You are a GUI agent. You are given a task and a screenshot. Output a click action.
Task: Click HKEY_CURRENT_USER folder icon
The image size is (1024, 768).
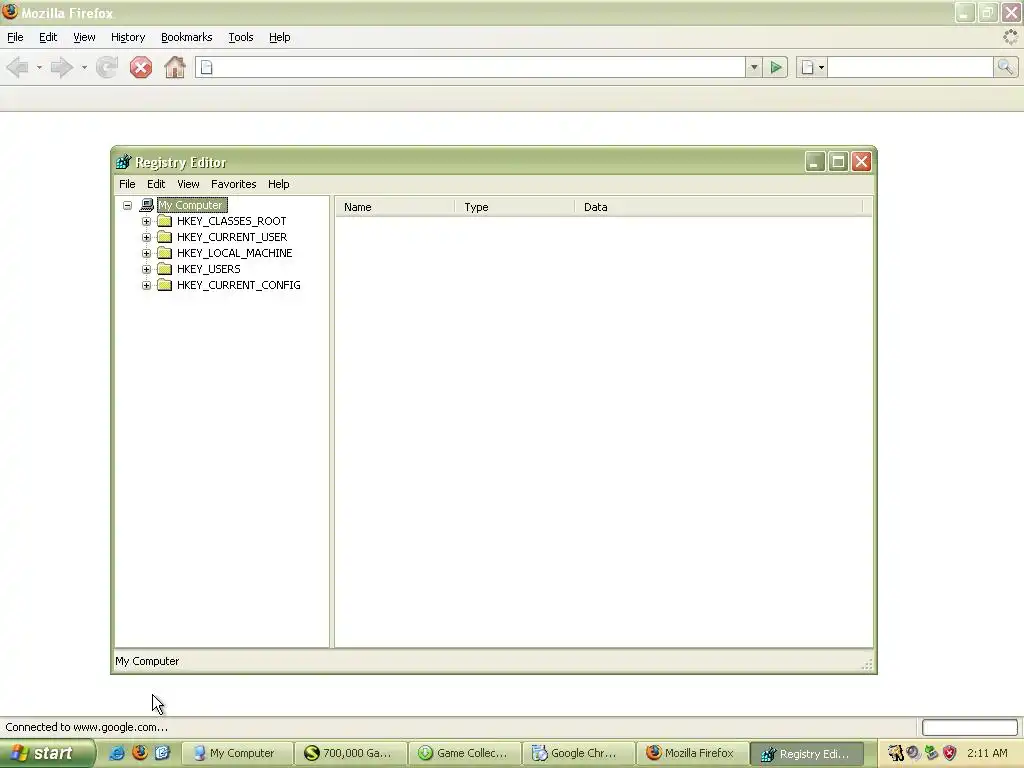[x=165, y=237]
